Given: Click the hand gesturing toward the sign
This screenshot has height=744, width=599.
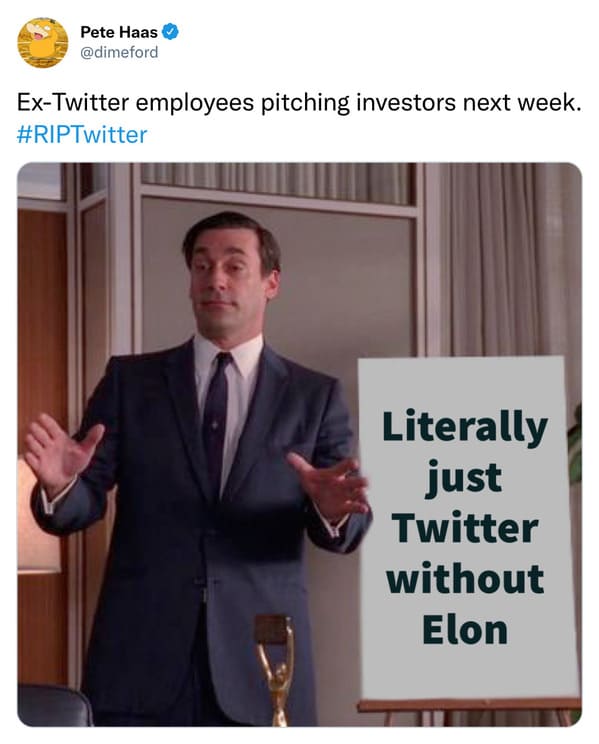Looking at the screenshot, I should pyautogui.click(x=328, y=484).
